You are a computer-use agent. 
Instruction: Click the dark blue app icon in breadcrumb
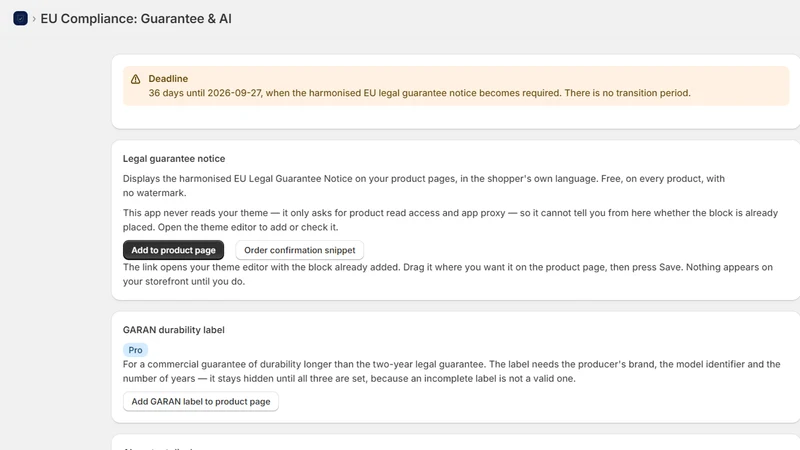pos(20,18)
